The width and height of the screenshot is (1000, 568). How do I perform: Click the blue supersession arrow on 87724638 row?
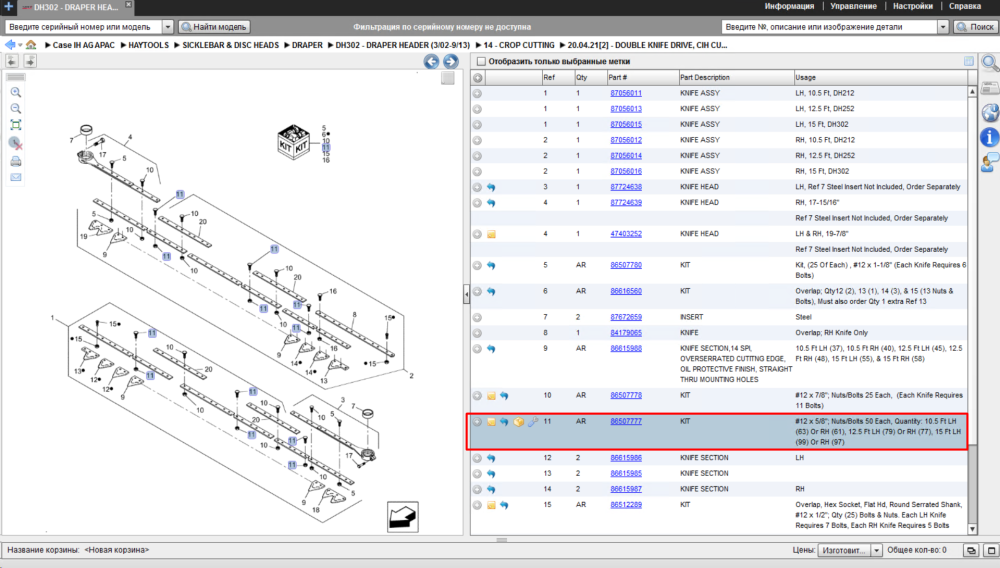[x=491, y=187]
